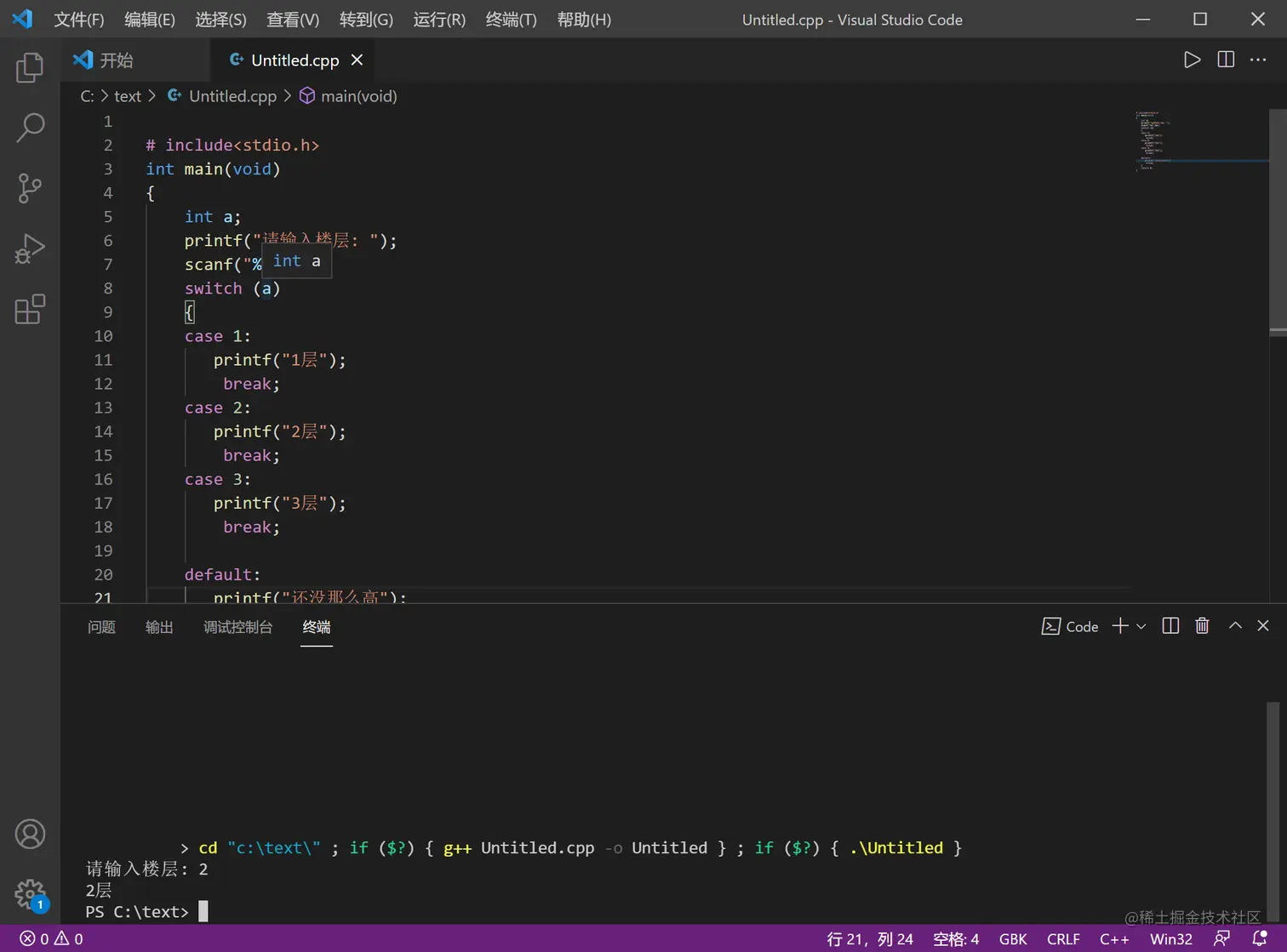Go to line via 行 21, 列 24
Image resolution: width=1287 pixels, height=952 pixels.
[870, 938]
